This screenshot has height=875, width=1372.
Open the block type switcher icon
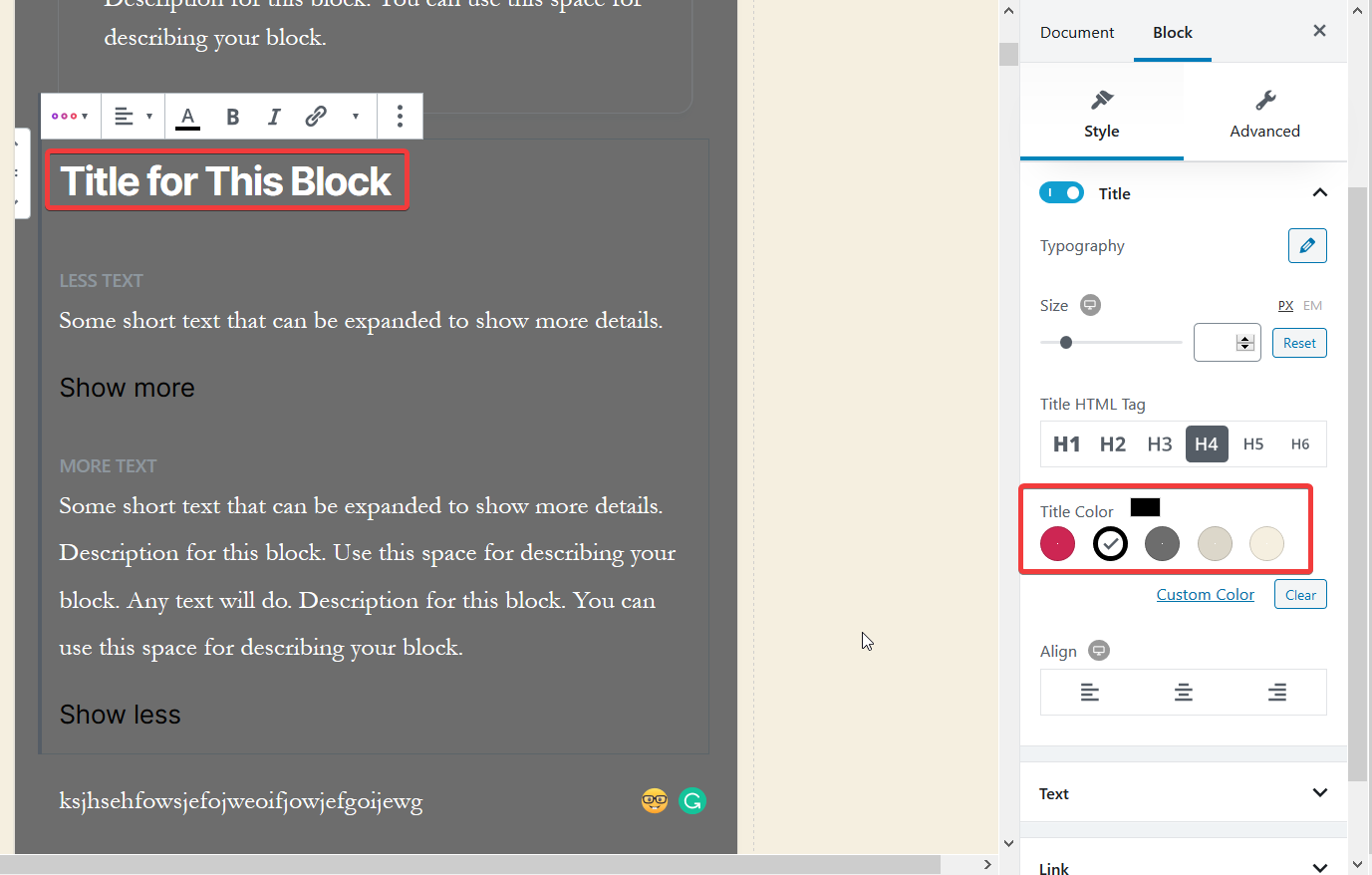coord(70,117)
